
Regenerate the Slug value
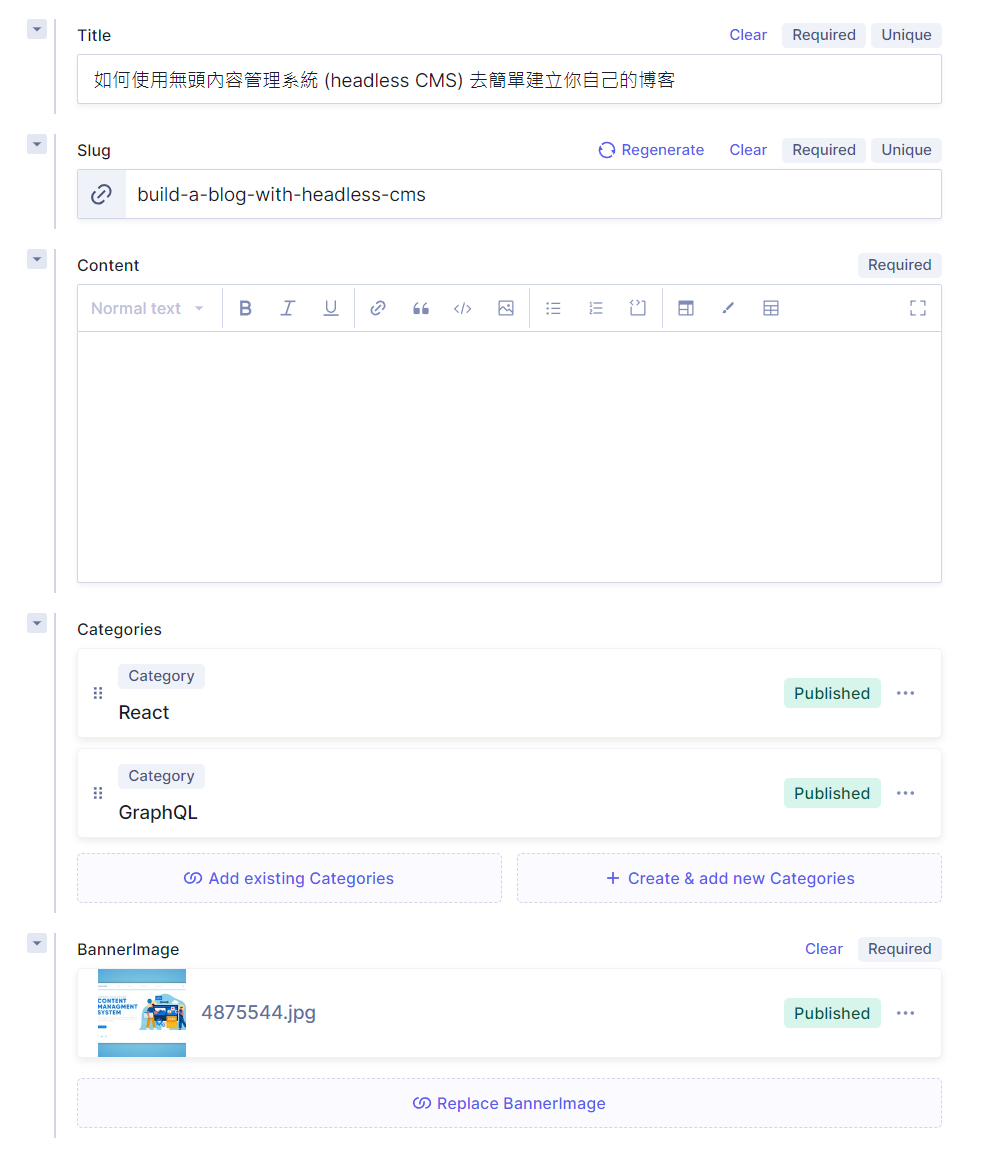pyautogui.click(x=651, y=150)
